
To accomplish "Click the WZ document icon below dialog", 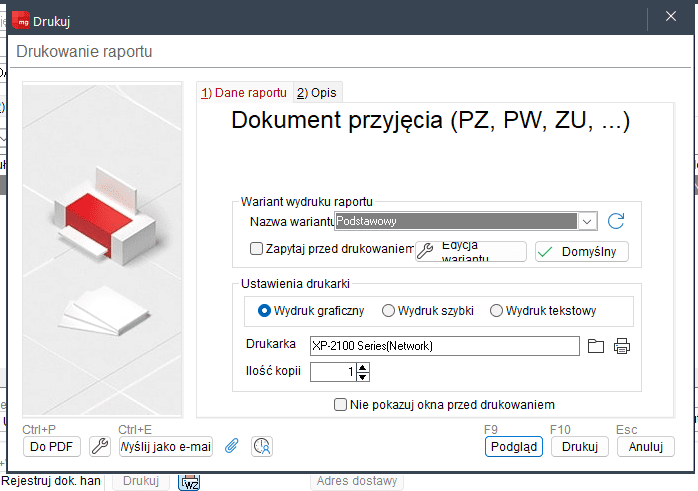I will pyautogui.click(x=189, y=482).
